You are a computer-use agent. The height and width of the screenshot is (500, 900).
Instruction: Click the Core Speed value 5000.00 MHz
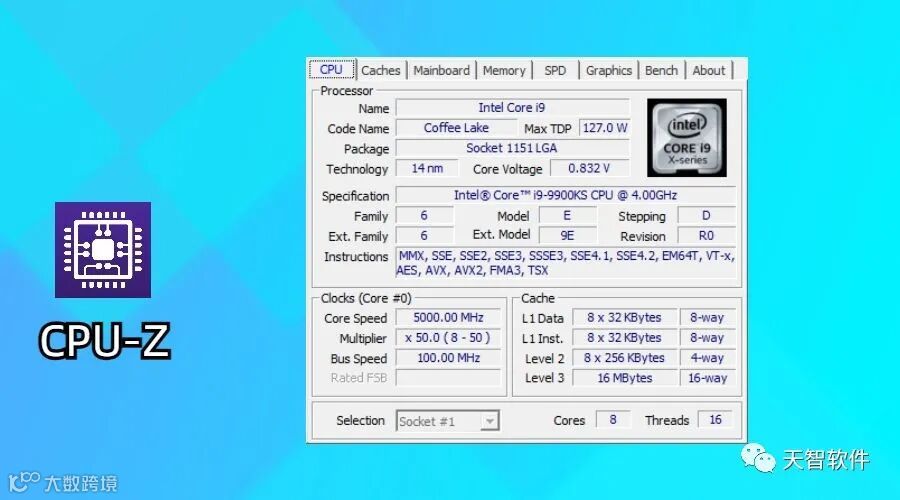click(x=448, y=317)
